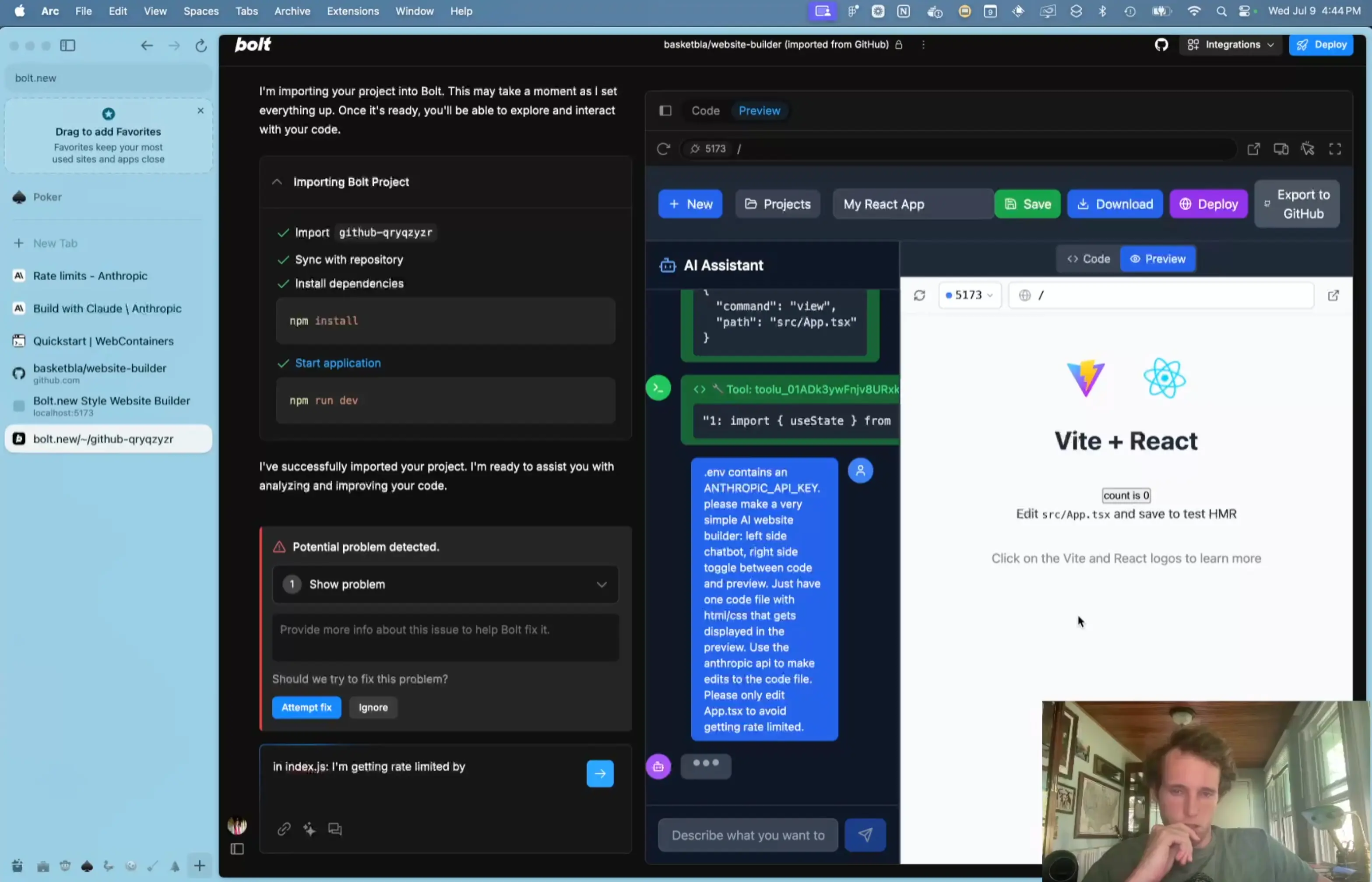Click the Wi-Fi status icon
This screenshot has width=1372, height=882.
(1193, 11)
